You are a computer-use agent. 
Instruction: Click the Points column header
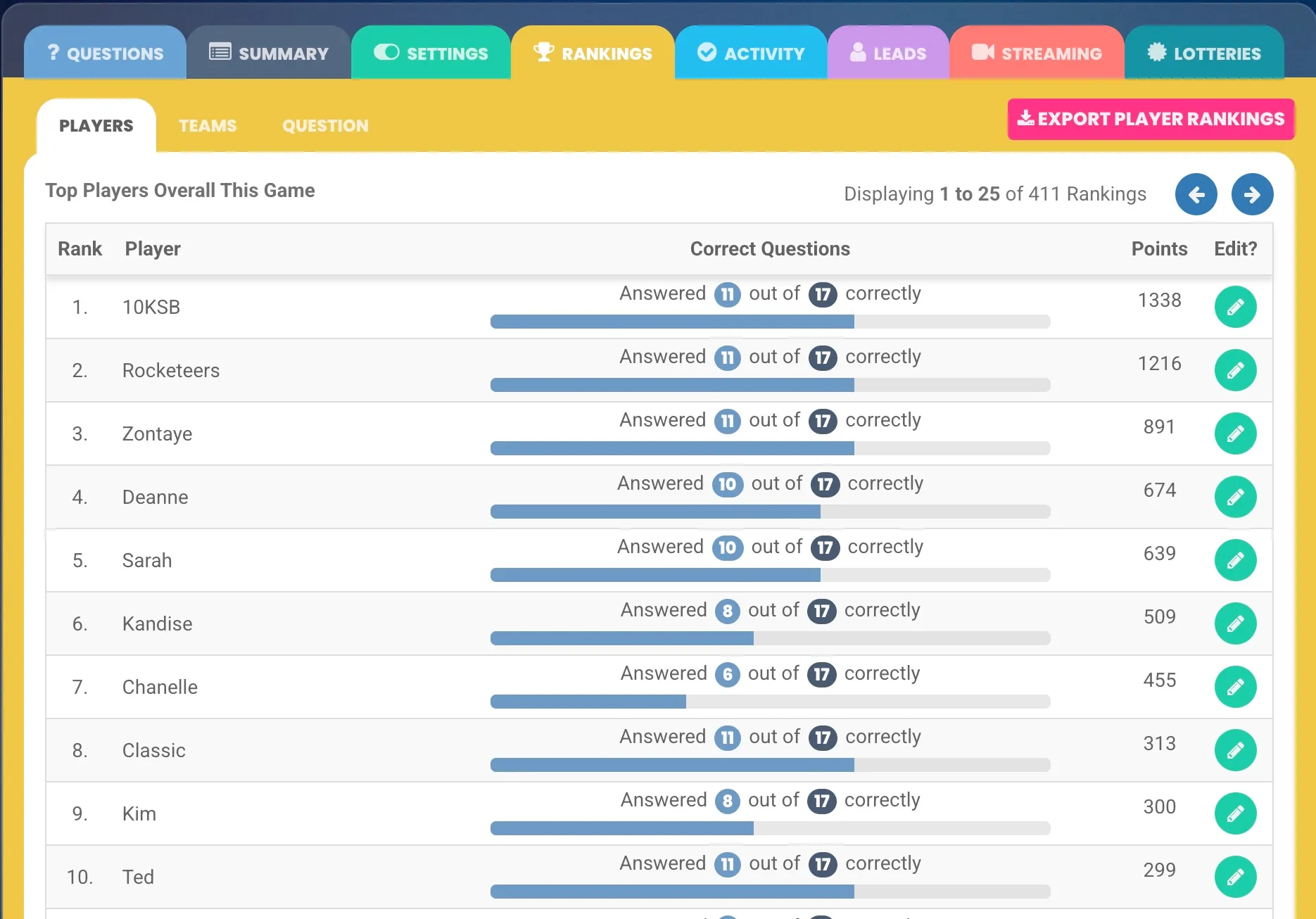pyautogui.click(x=1159, y=248)
